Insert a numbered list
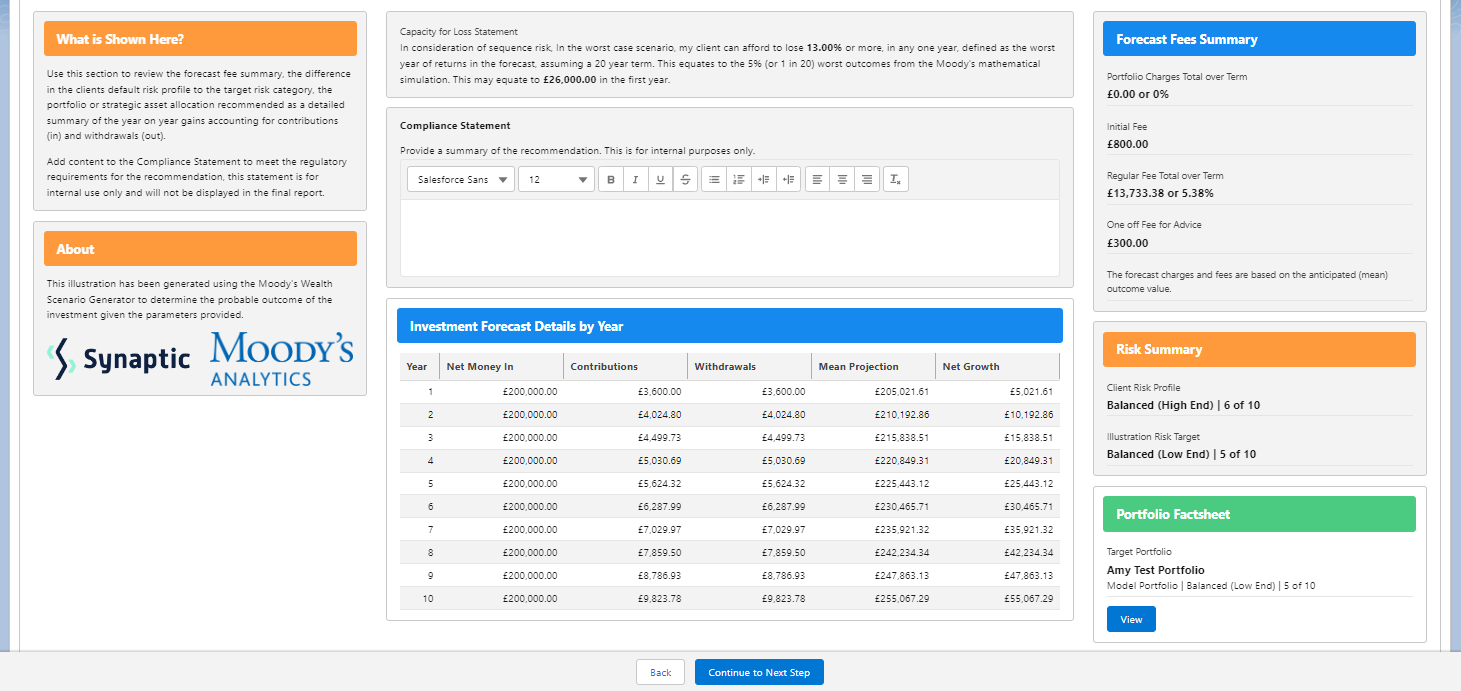 [x=739, y=180]
